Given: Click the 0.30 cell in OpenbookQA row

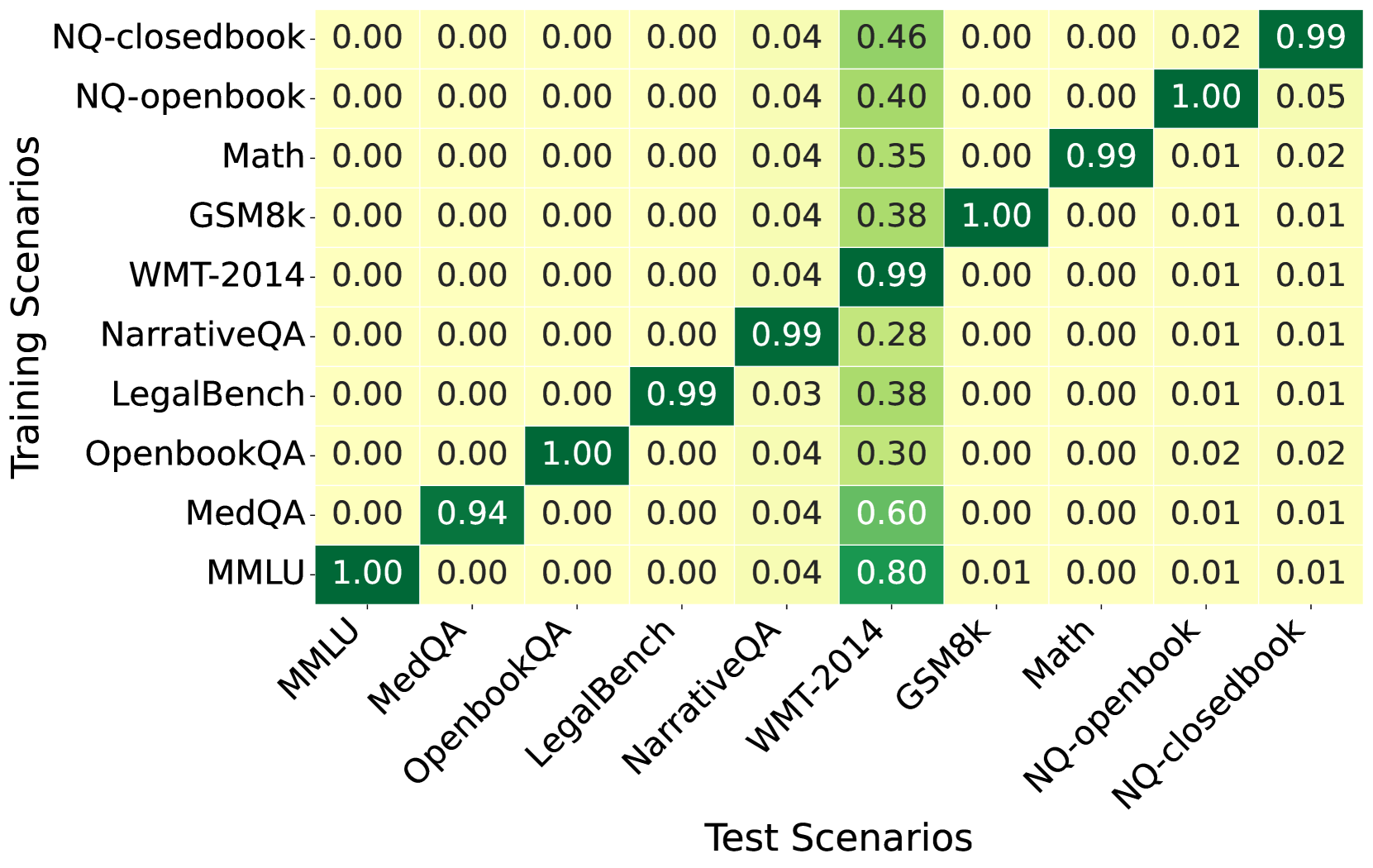Looking at the screenshot, I should pyautogui.click(x=892, y=455).
